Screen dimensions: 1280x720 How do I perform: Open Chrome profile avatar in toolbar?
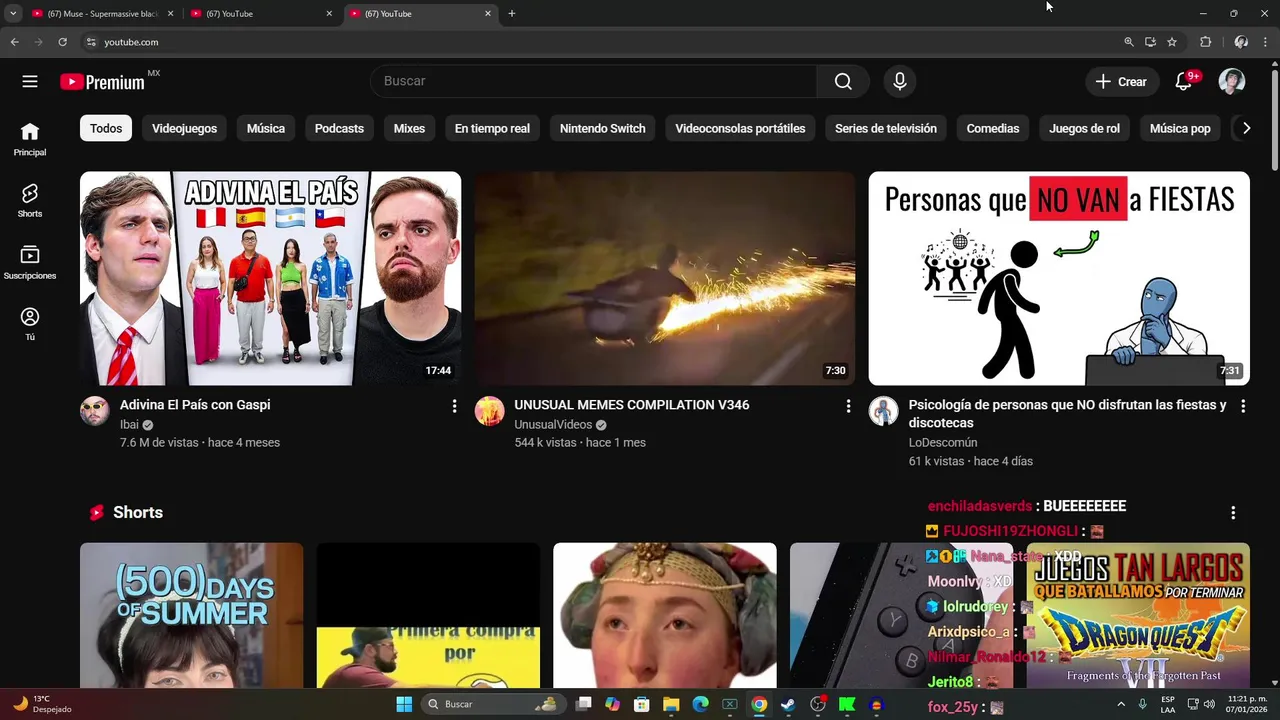point(1241,42)
